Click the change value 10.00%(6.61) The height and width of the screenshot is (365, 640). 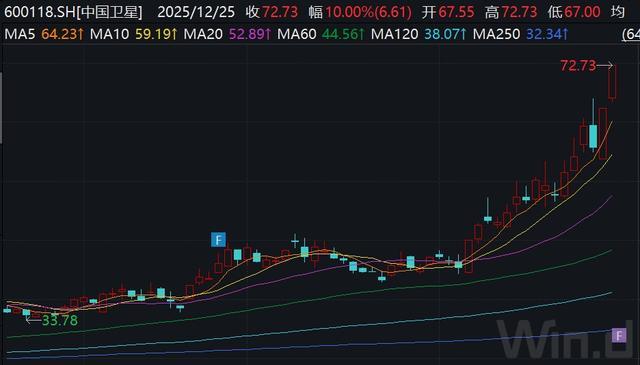[368, 12]
